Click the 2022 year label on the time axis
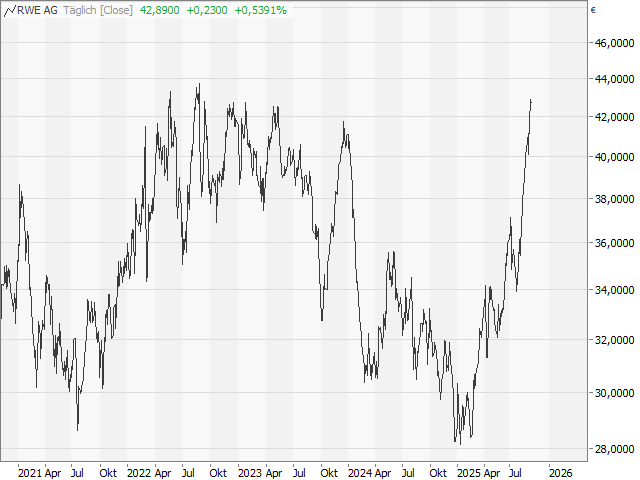 pos(139,473)
